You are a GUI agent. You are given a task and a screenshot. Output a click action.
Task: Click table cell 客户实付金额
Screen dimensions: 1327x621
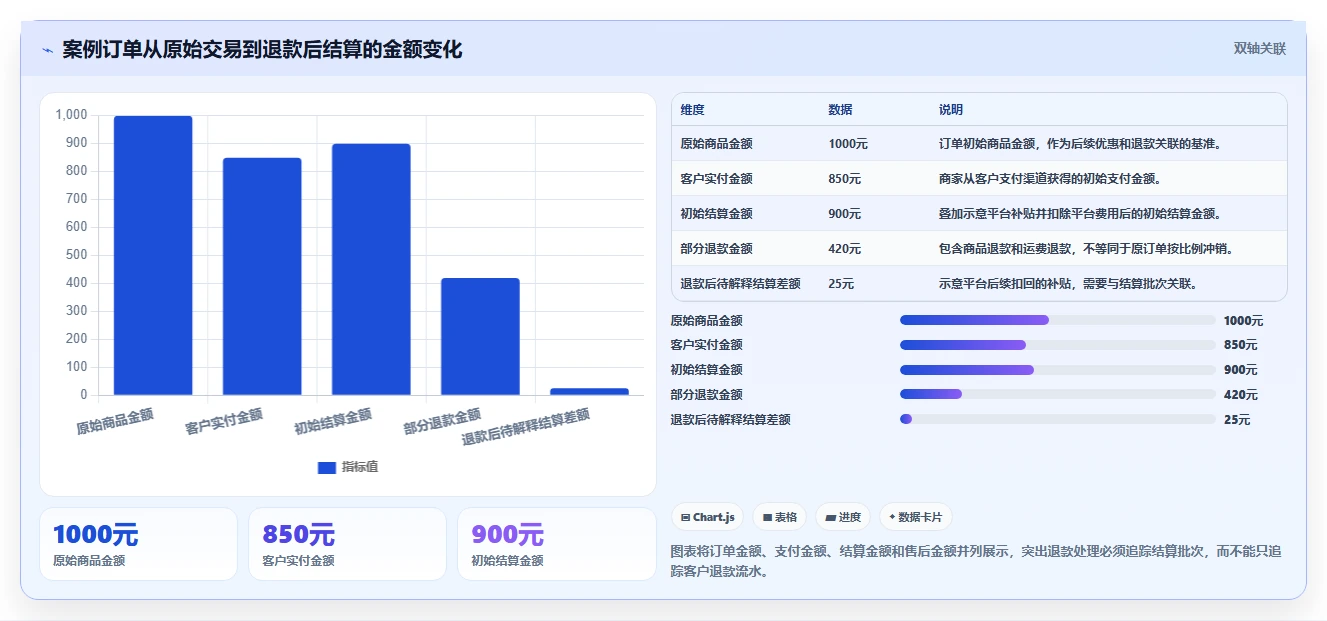716,179
